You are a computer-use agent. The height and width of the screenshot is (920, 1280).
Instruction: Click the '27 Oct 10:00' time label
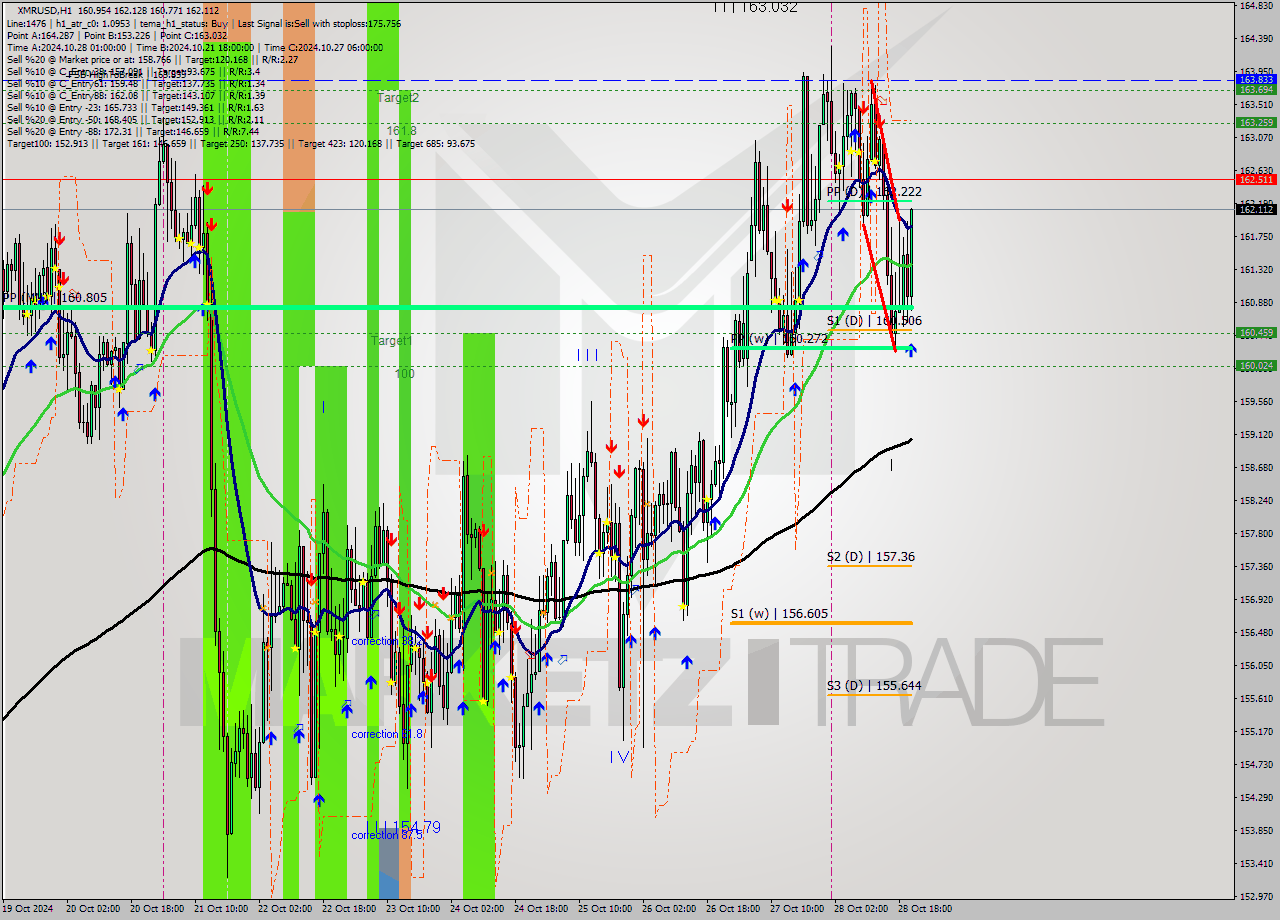click(796, 909)
